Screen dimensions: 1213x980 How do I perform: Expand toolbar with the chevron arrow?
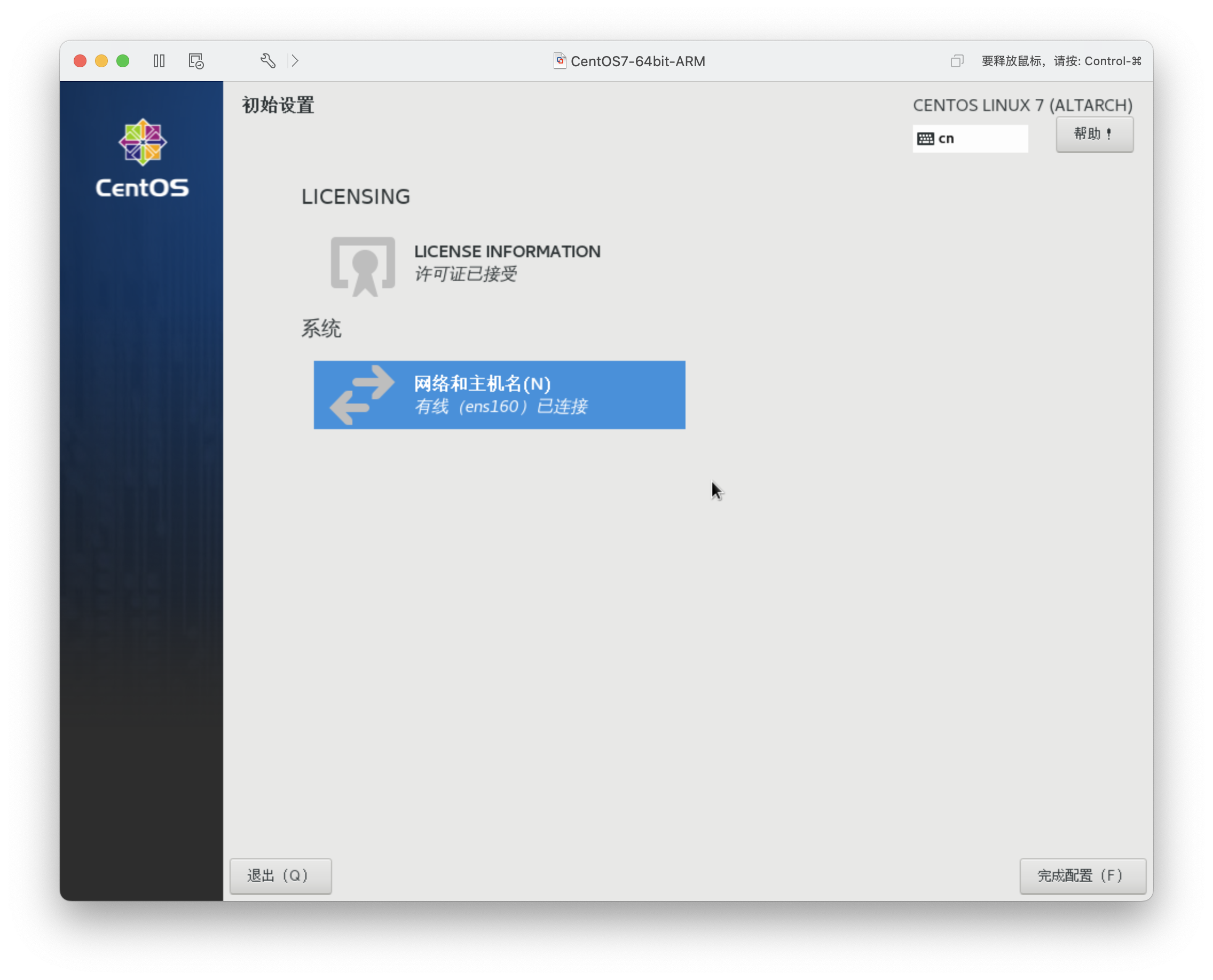(x=295, y=60)
